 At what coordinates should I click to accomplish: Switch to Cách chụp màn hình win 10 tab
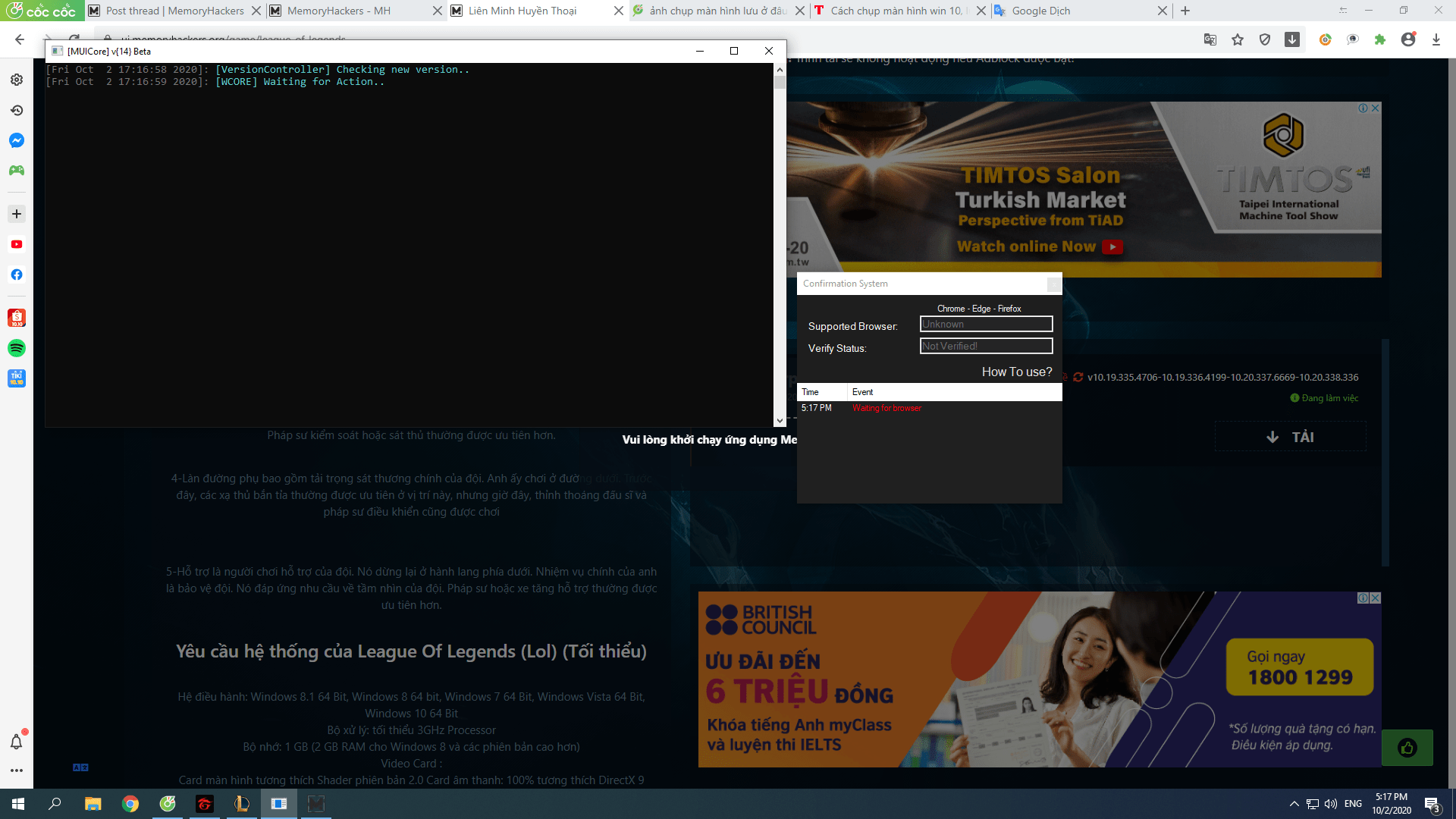pos(899,11)
